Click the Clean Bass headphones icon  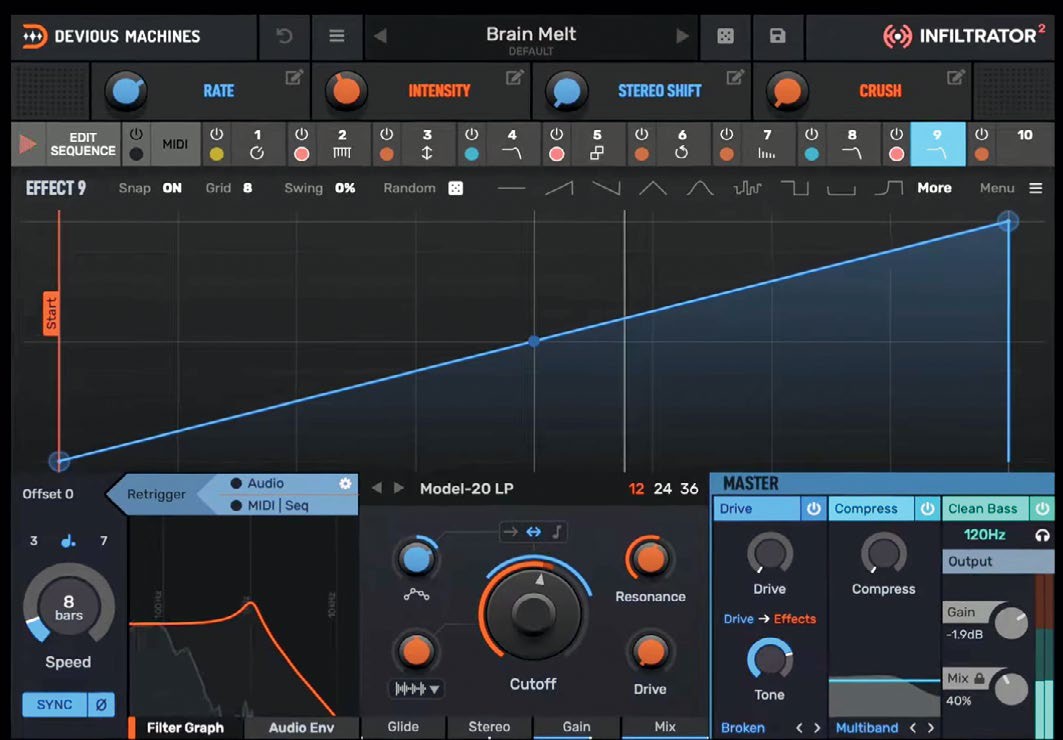[1042, 535]
